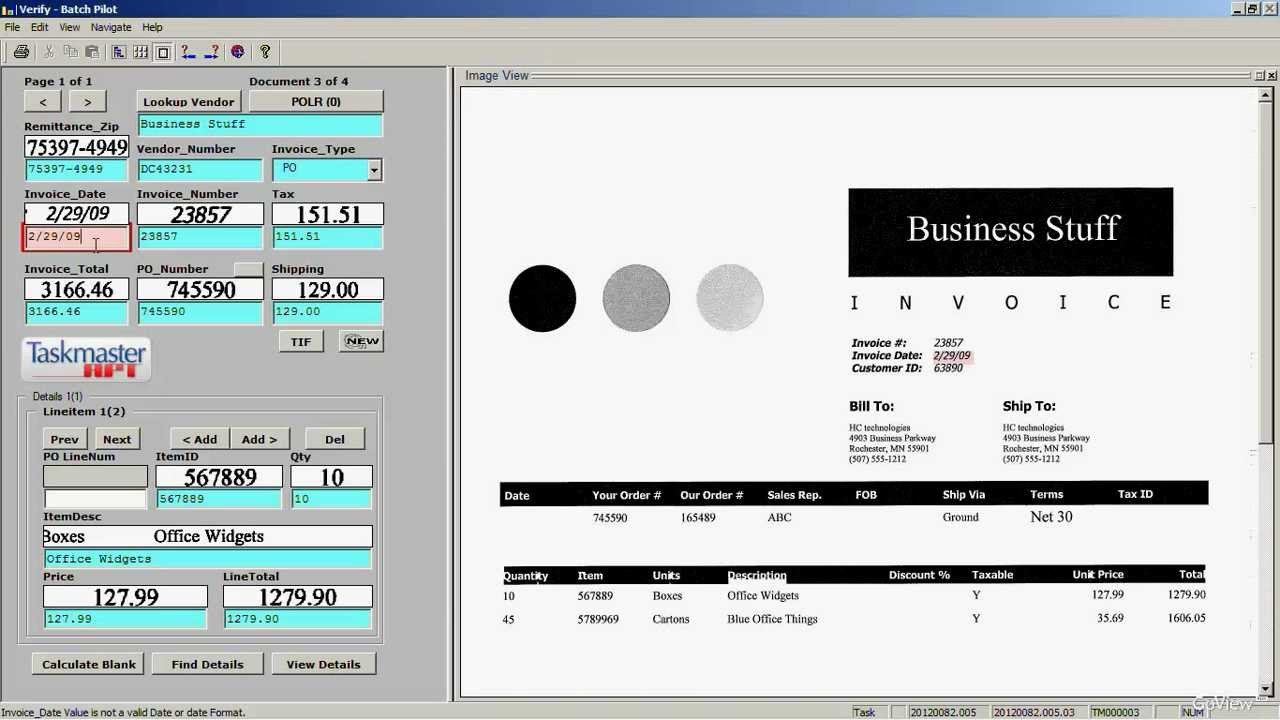Click the toolbar icon right of Paste
This screenshot has height=720, width=1280.
coord(119,52)
